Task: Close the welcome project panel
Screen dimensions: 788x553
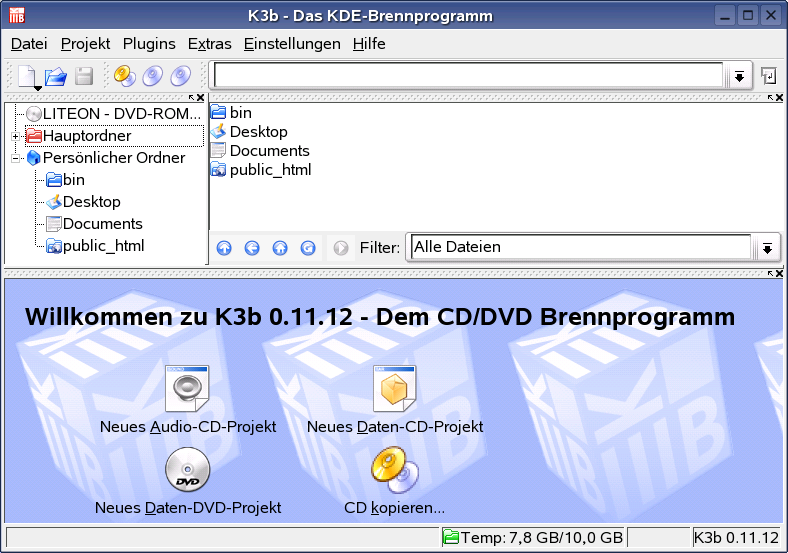Action: [x=779, y=273]
